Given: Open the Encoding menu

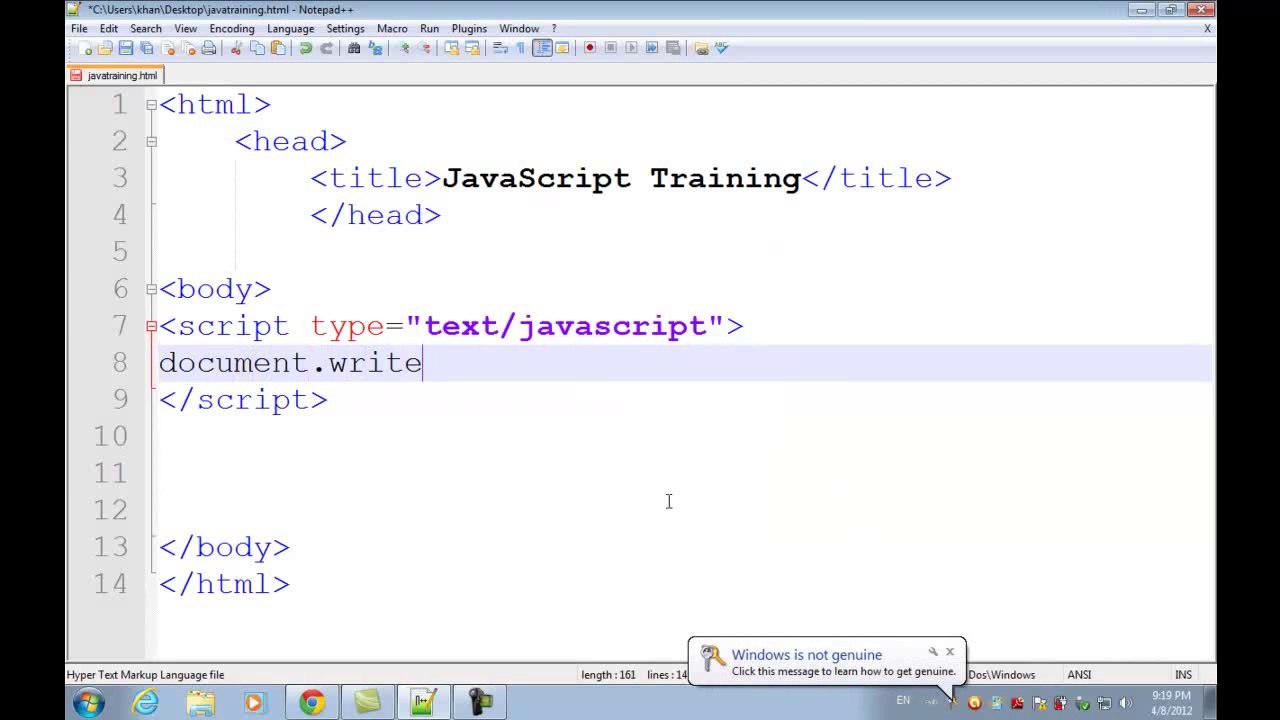Looking at the screenshot, I should pyautogui.click(x=231, y=29).
